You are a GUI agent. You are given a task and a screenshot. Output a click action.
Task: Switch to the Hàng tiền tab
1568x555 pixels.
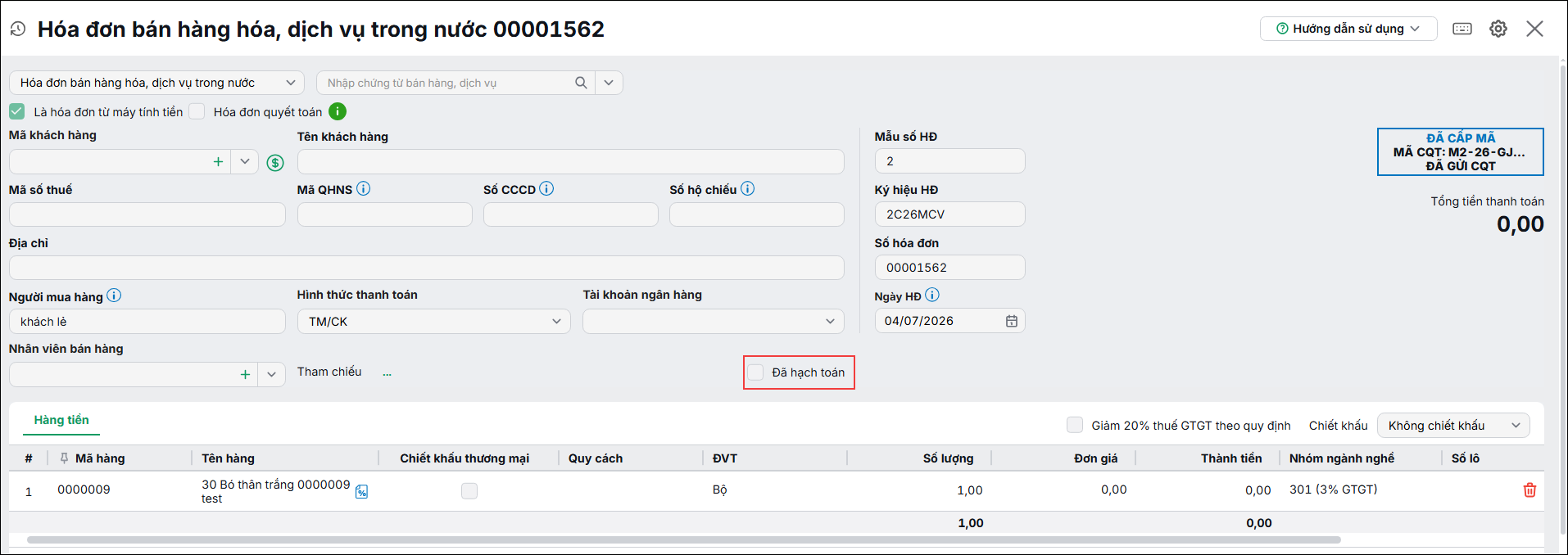(61, 420)
